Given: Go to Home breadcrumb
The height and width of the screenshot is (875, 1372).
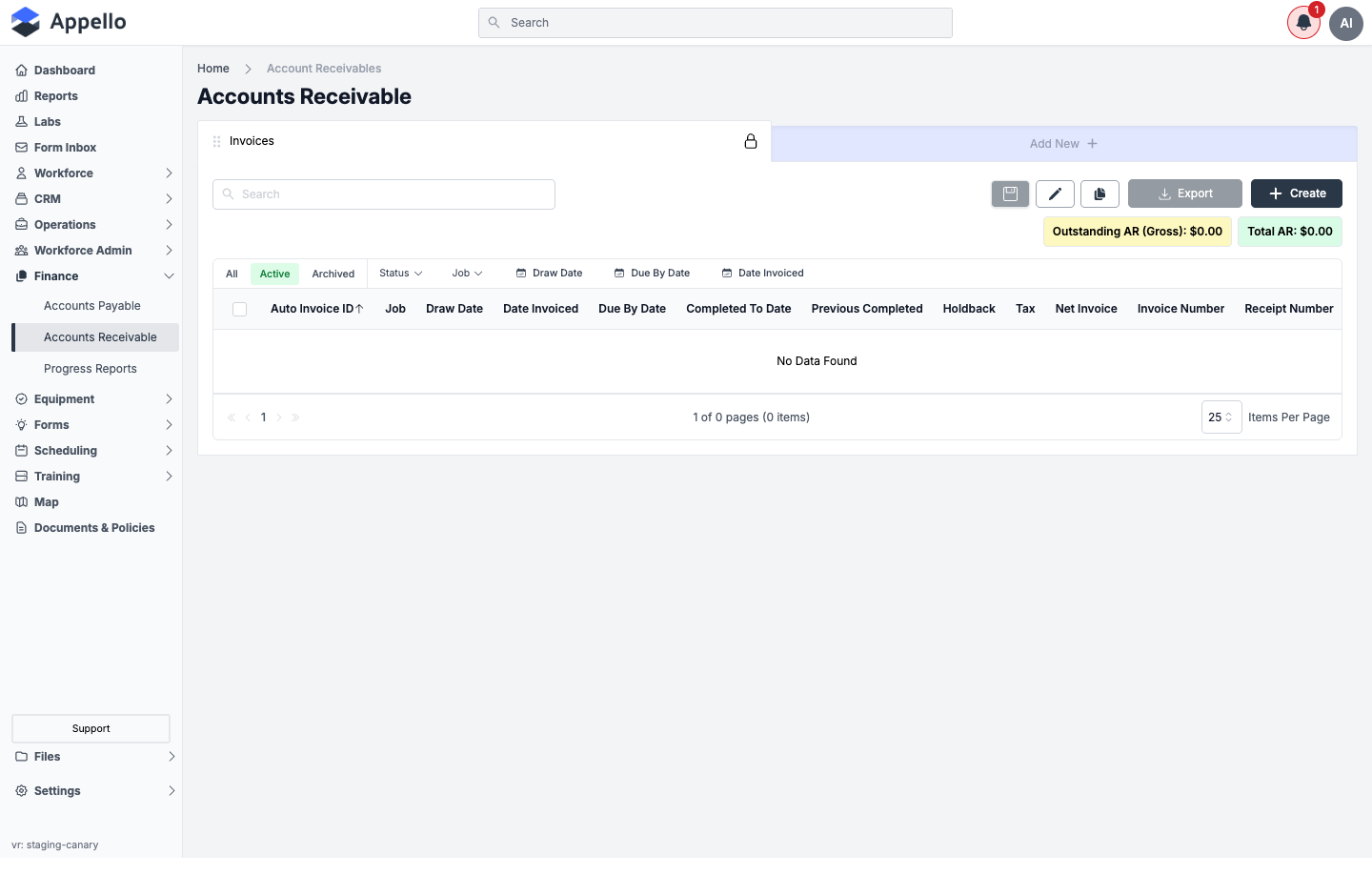Looking at the screenshot, I should [x=213, y=69].
